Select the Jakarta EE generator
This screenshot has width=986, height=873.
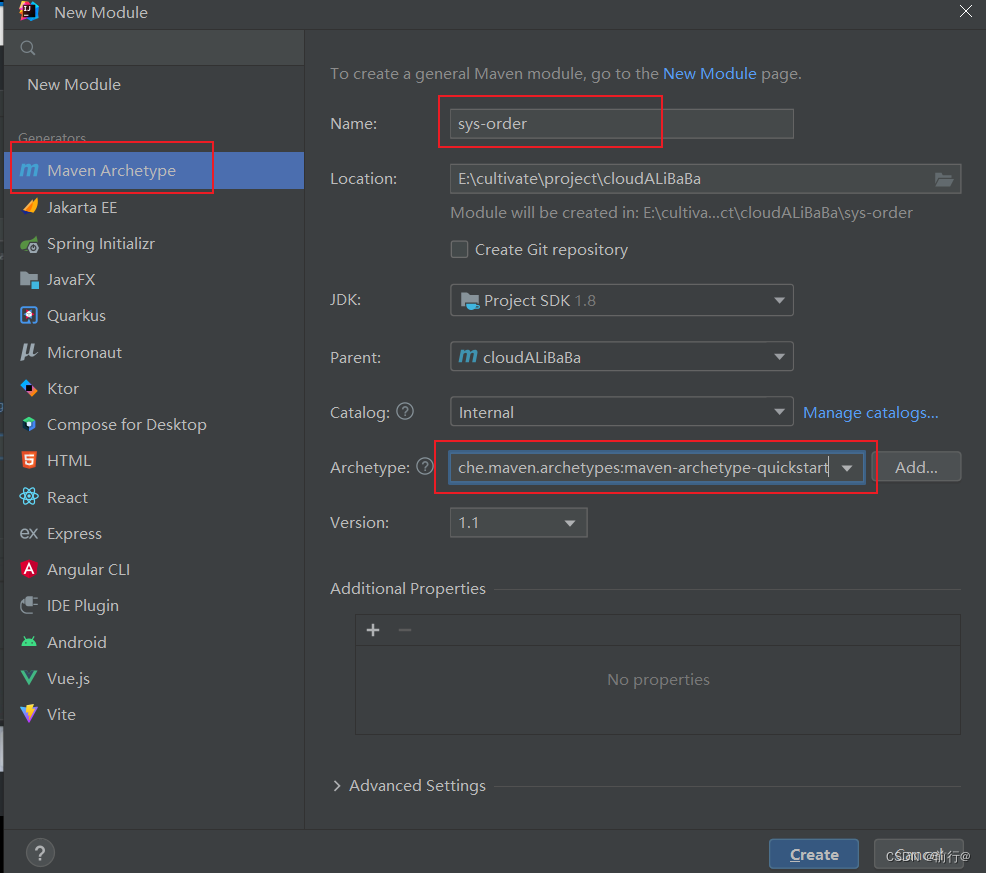pos(154,207)
